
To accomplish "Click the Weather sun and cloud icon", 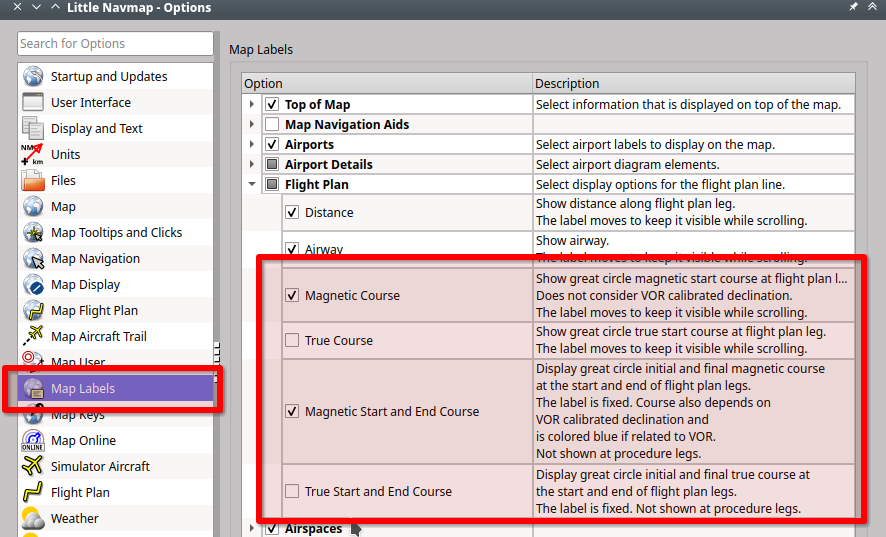I will pos(33,518).
